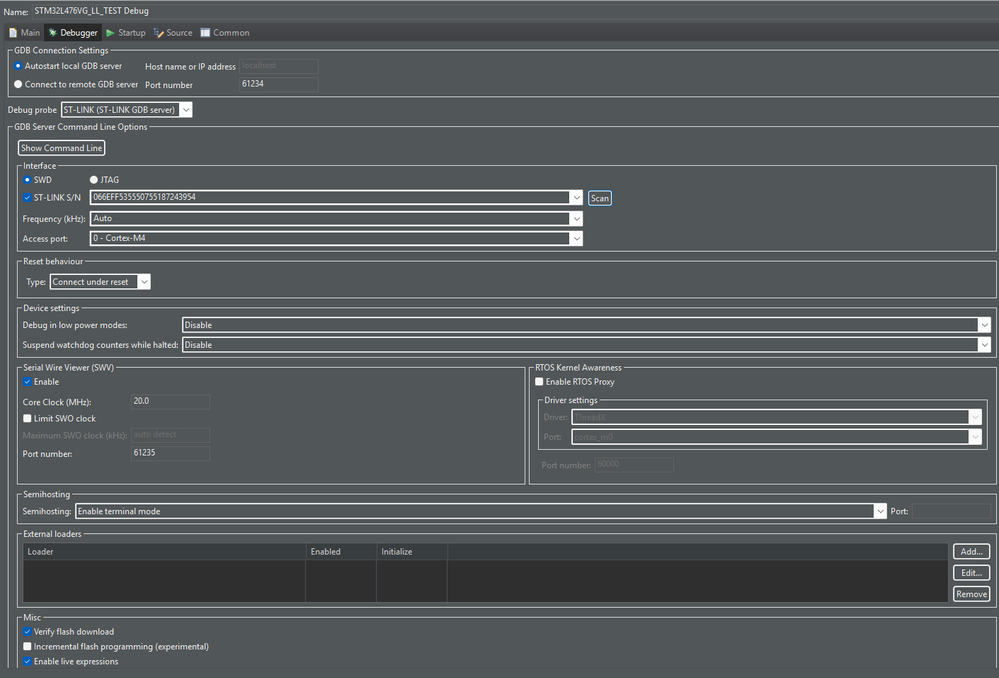
Task: Expand the Frequency (kHz) dropdown
Action: click(x=336, y=219)
